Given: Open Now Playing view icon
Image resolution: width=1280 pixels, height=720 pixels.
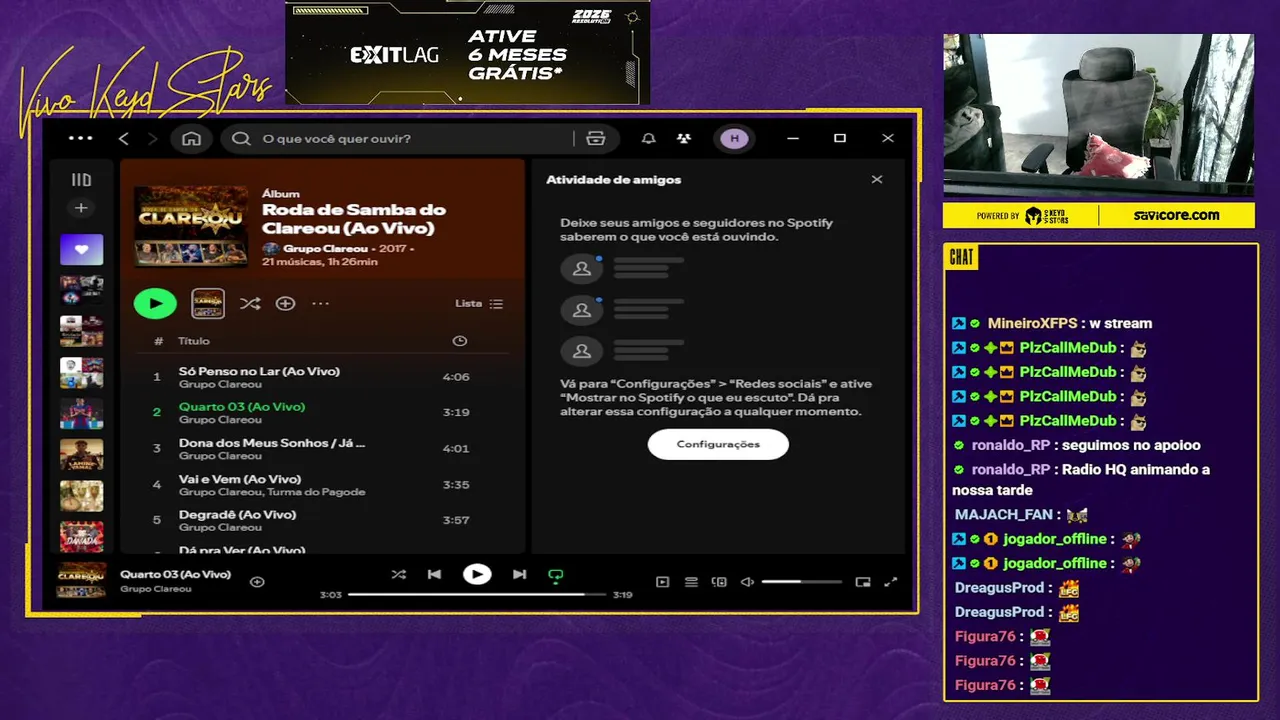Looking at the screenshot, I should pos(662,582).
